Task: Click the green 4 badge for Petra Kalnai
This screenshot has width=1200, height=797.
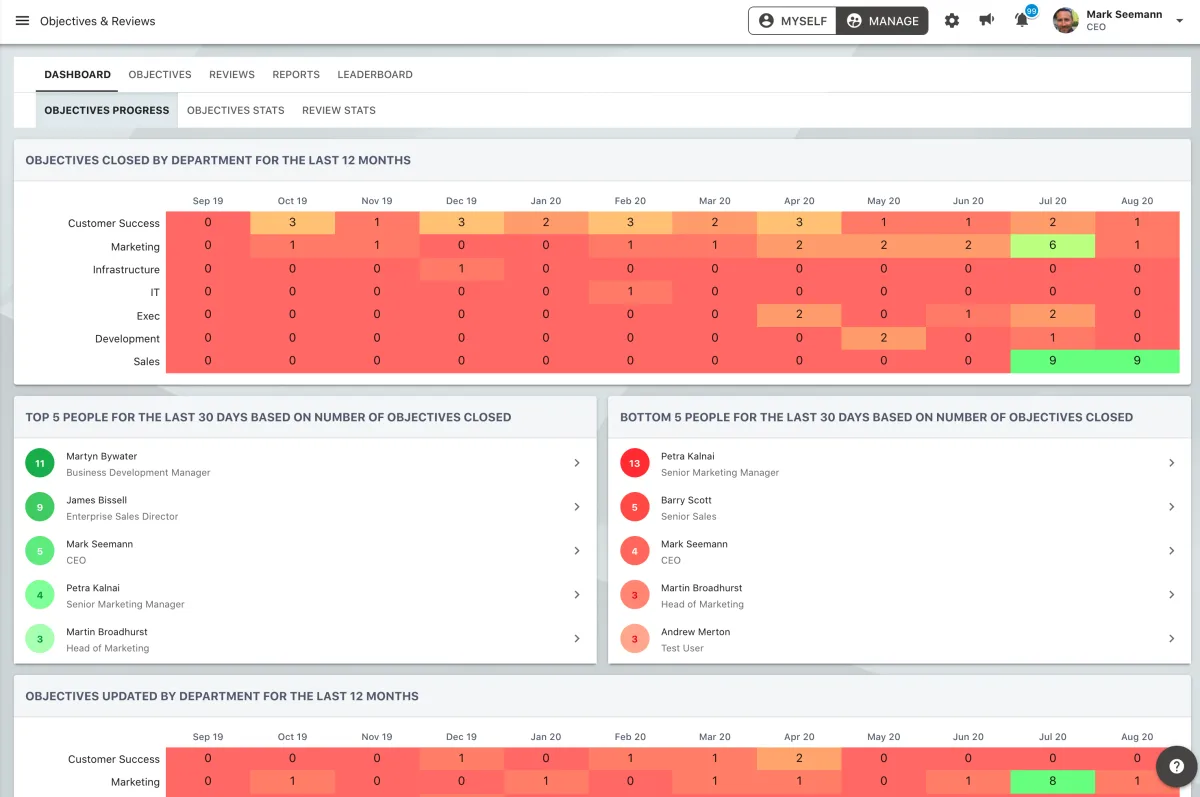Action: click(x=40, y=596)
